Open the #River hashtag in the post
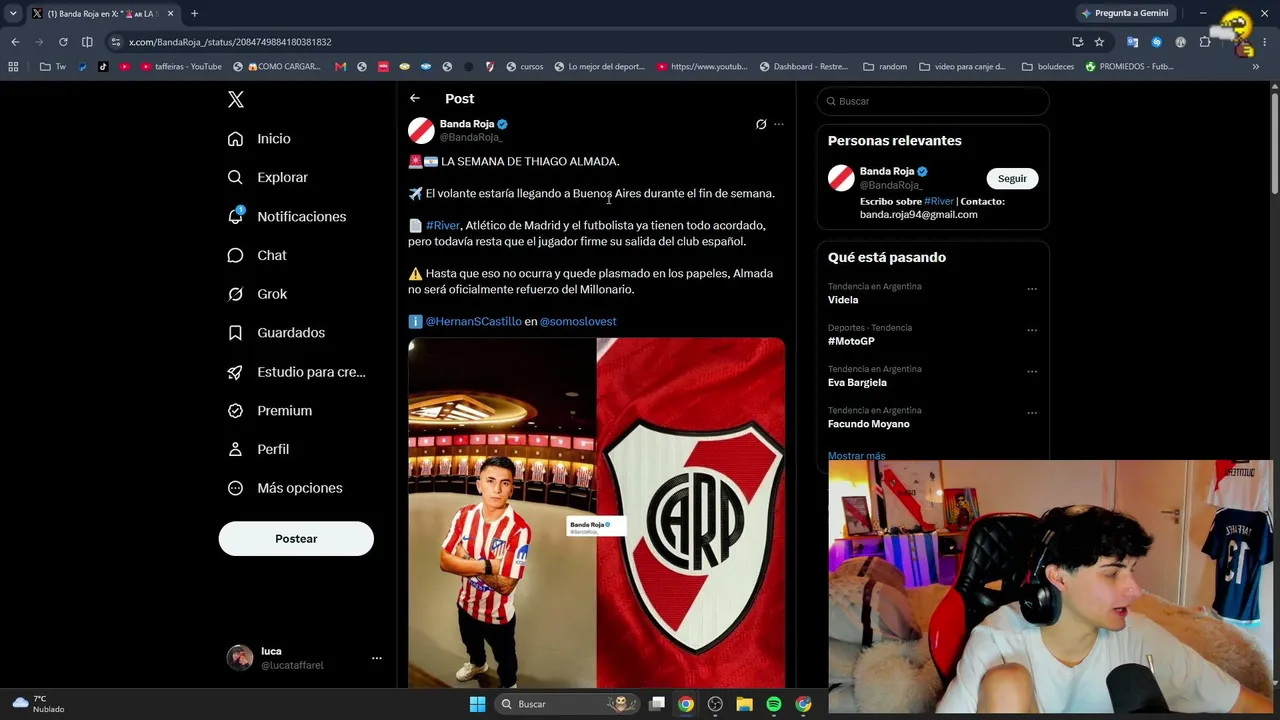Image resolution: width=1280 pixels, height=720 pixels. tap(443, 225)
